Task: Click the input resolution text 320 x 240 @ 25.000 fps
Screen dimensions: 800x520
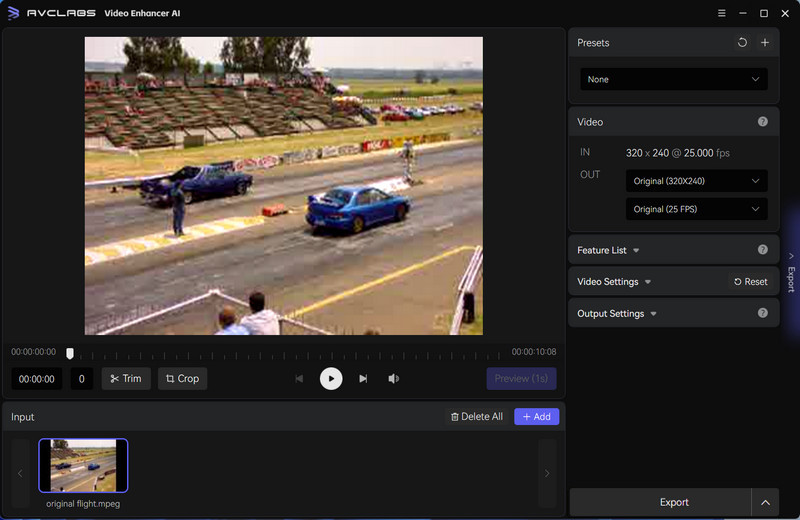Action: [x=678, y=153]
